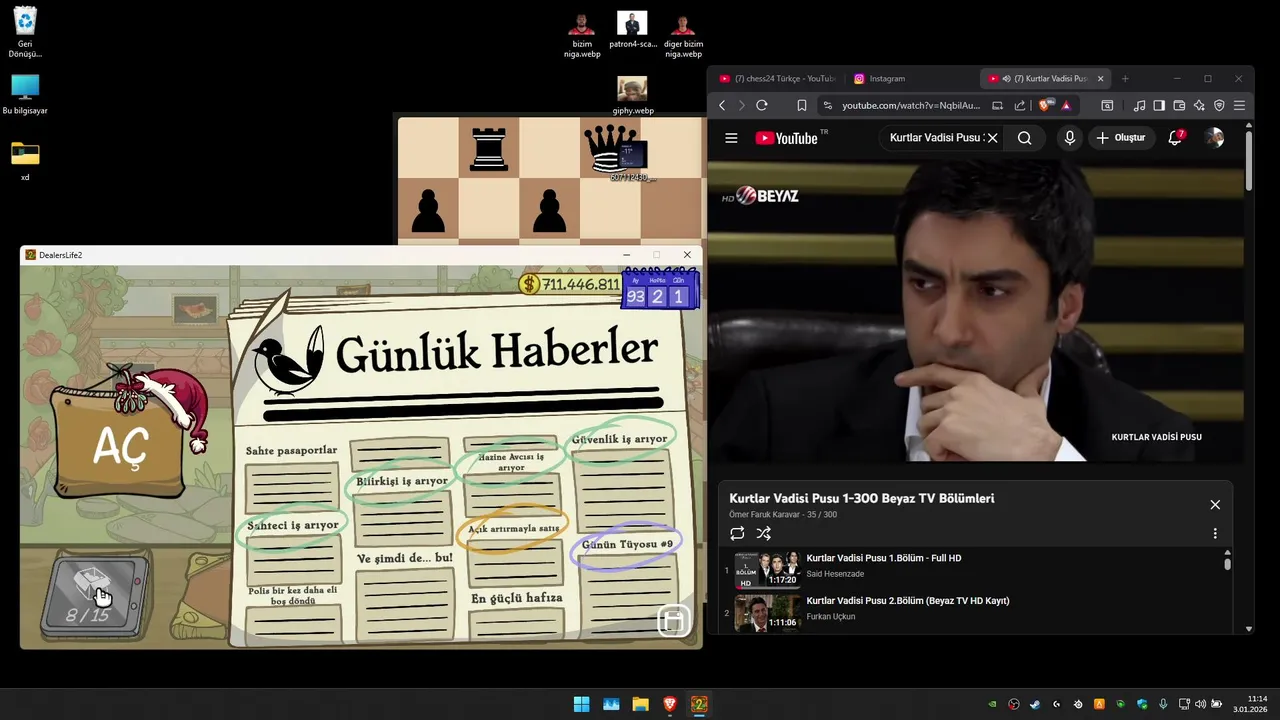The width and height of the screenshot is (1280, 720).
Task: Open File Explorer from taskbar
Action: tap(640, 704)
